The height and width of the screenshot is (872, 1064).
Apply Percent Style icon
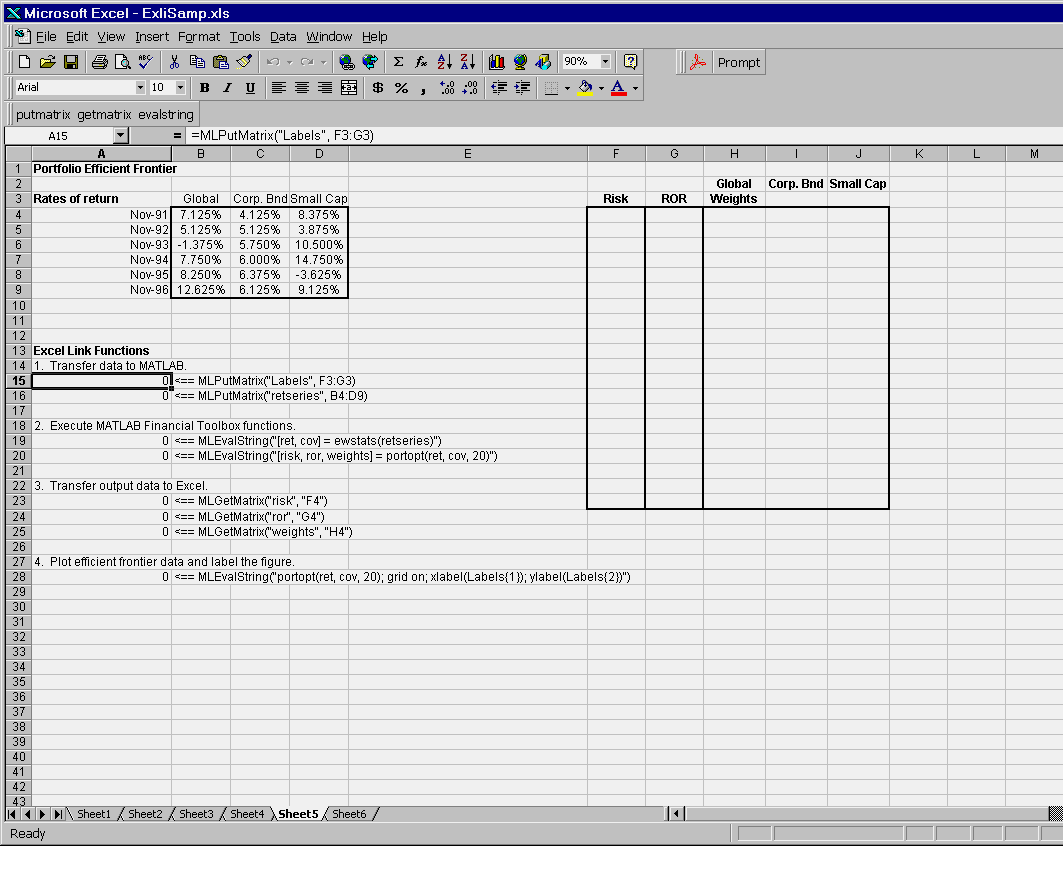(401, 88)
